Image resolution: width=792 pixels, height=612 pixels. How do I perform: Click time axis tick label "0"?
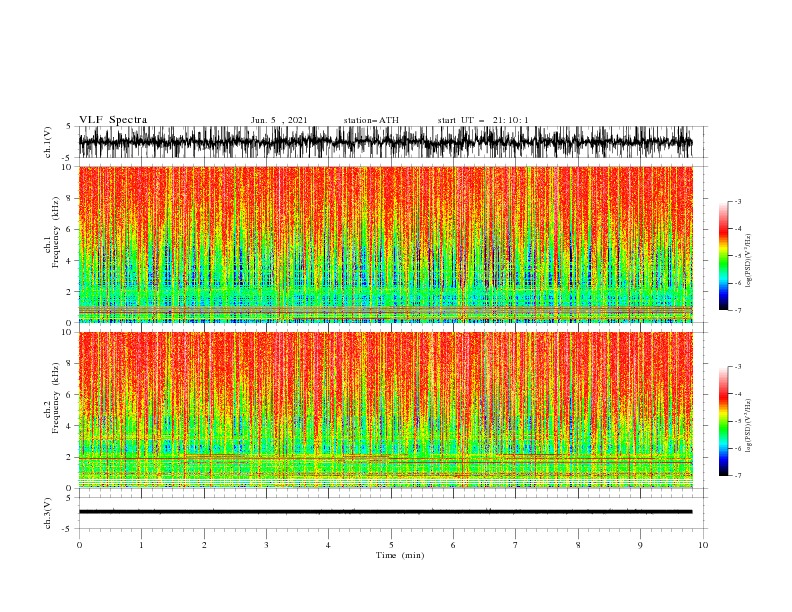click(79, 545)
